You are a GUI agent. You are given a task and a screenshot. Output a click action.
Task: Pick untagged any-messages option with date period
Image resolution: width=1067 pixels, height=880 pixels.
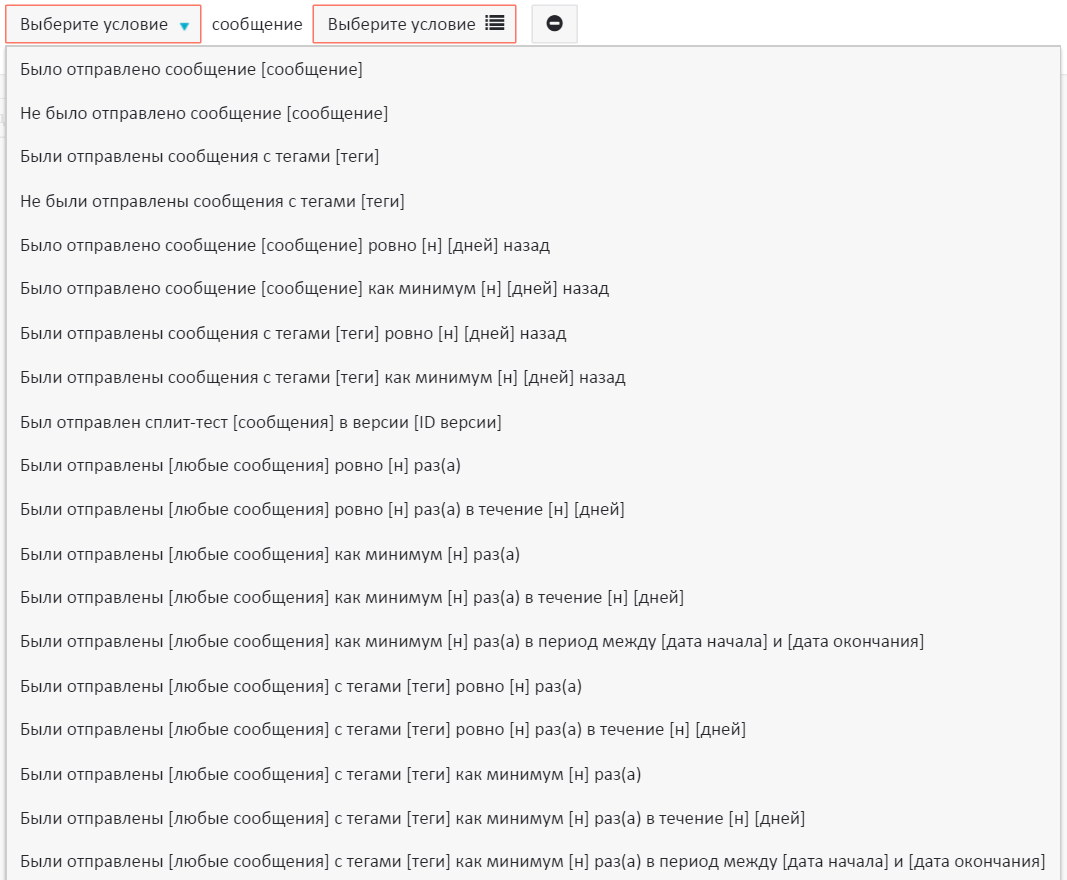472,642
